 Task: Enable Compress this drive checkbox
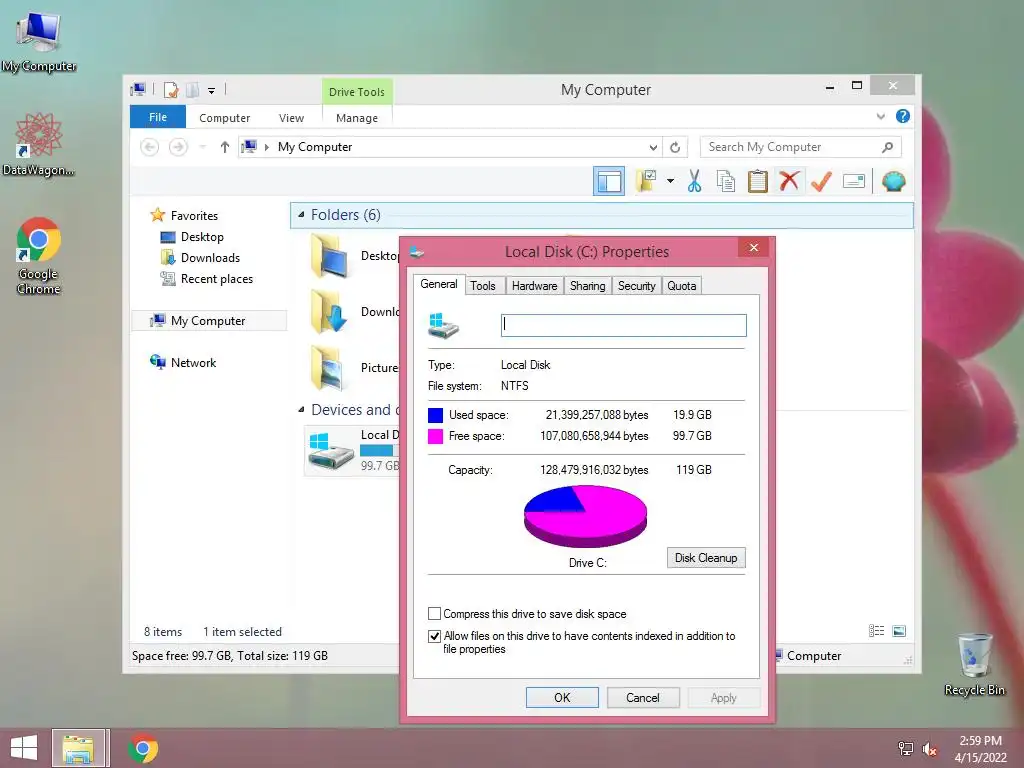pyautogui.click(x=434, y=614)
